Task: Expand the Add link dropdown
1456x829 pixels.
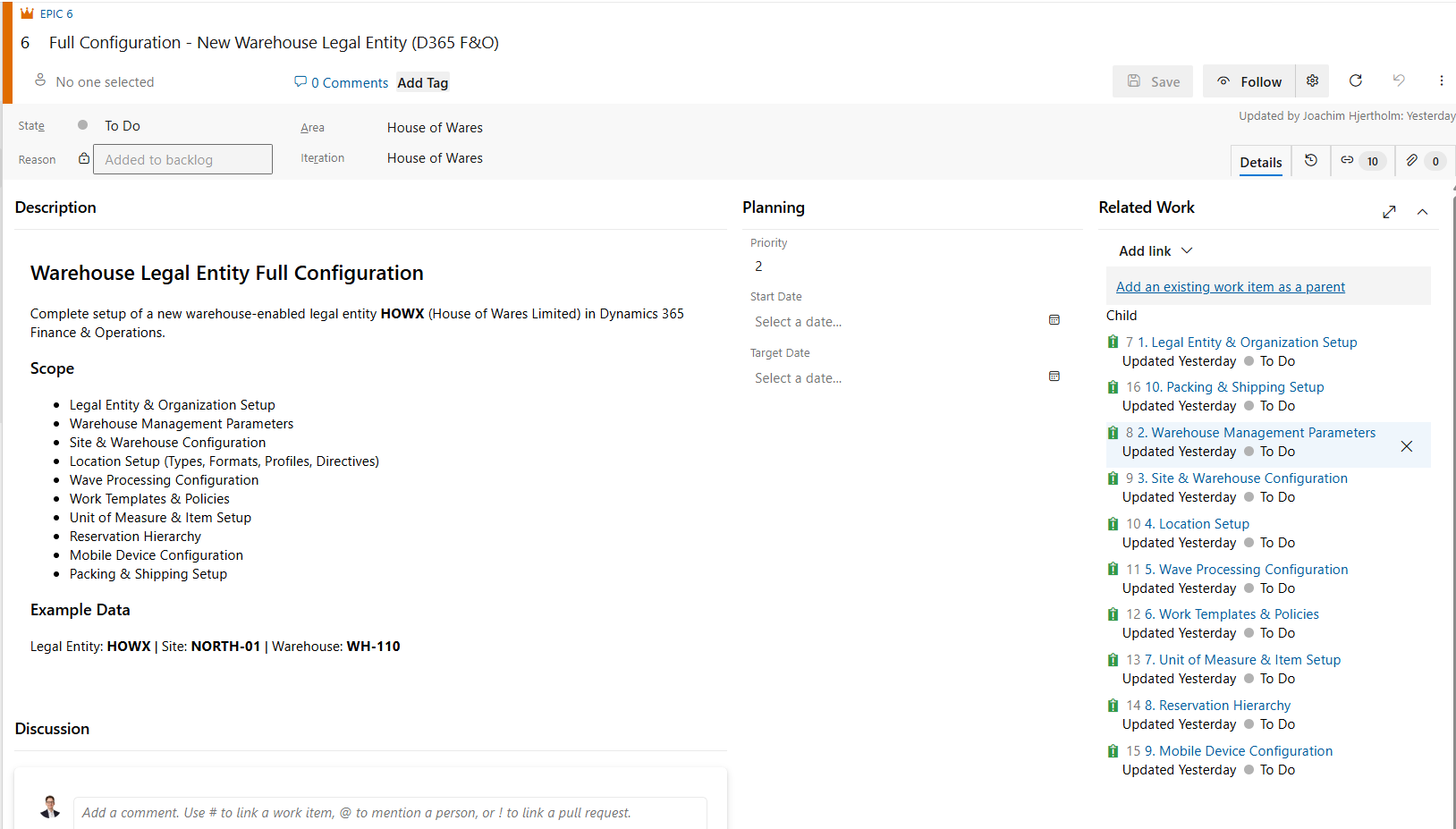Action: (1155, 251)
